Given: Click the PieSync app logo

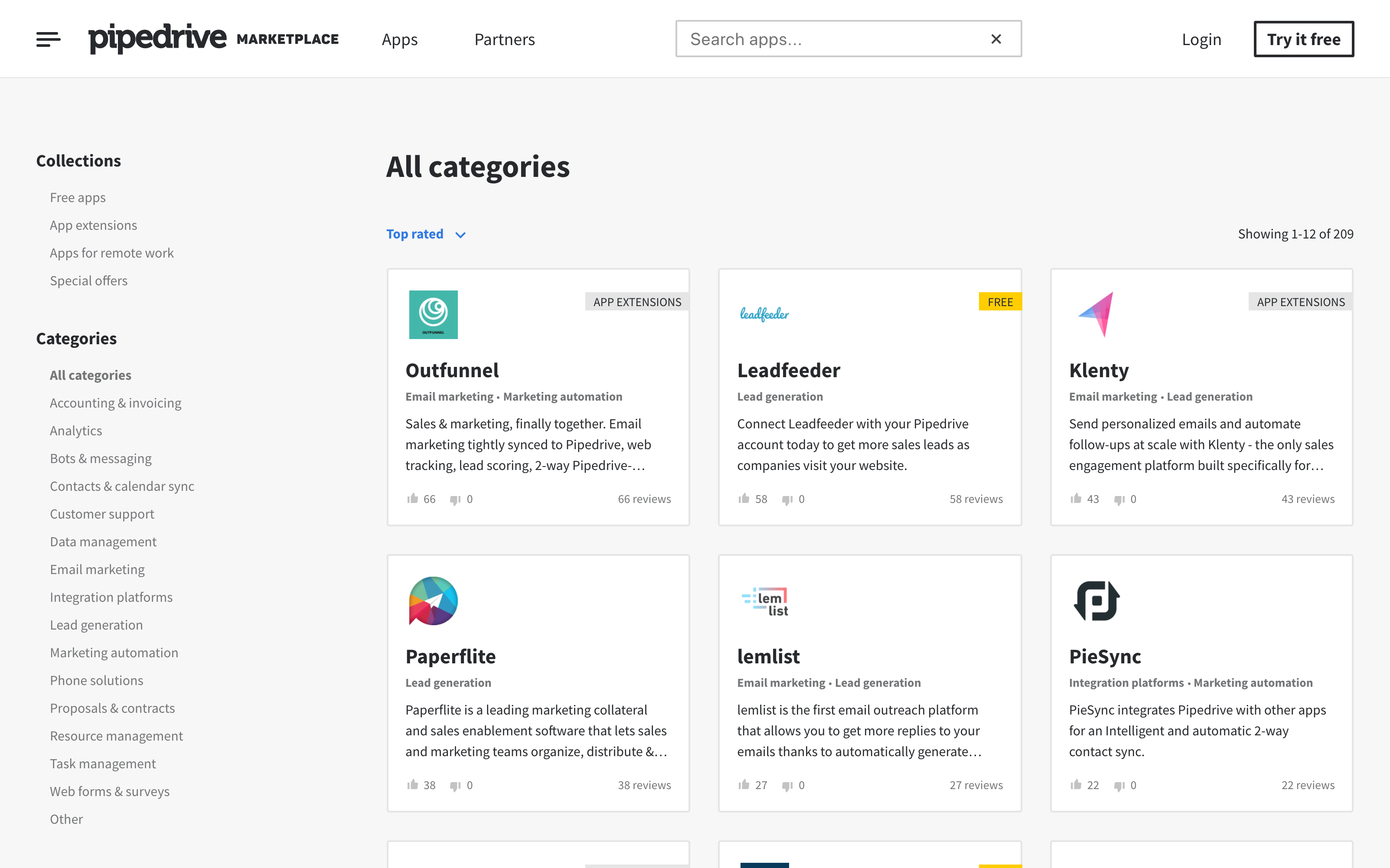Looking at the screenshot, I should click(x=1097, y=600).
